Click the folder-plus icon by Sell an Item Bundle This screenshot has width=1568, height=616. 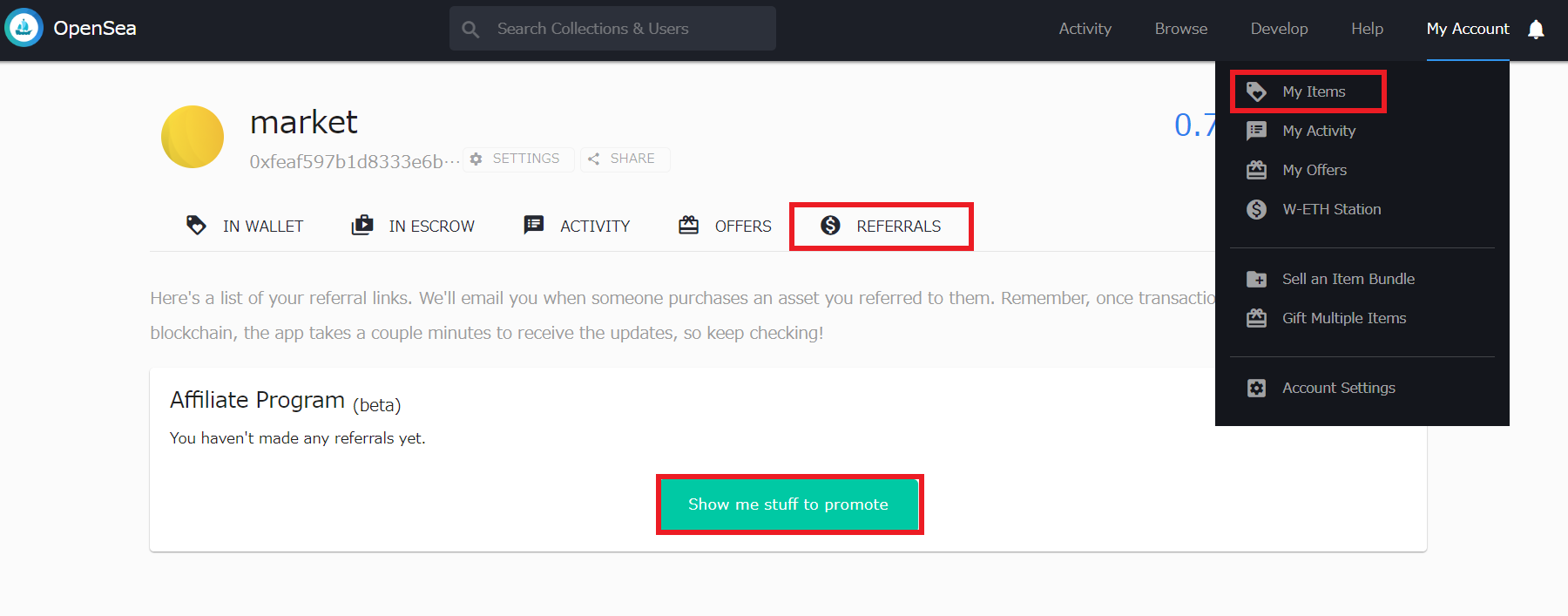[1256, 279]
